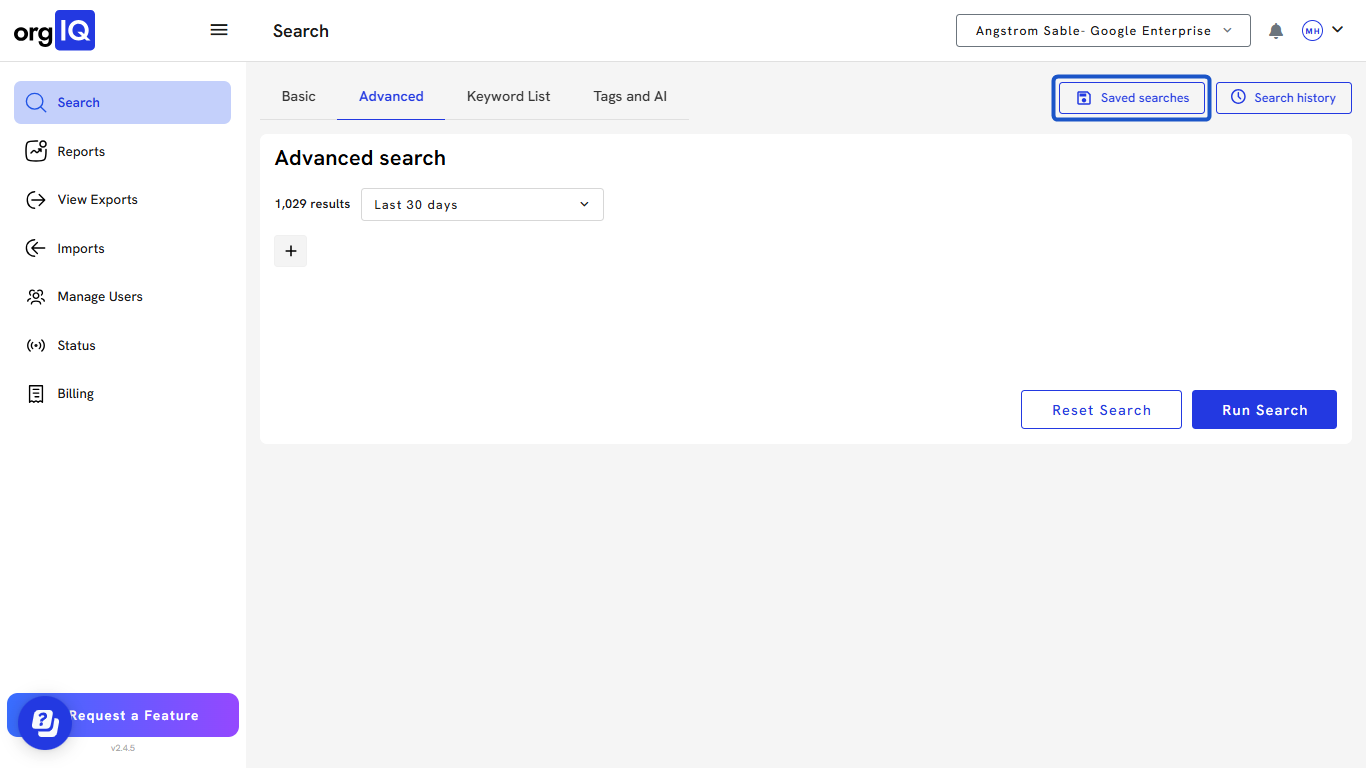
Task: Expand the Last 30 days dropdown
Action: pyautogui.click(x=482, y=205)
